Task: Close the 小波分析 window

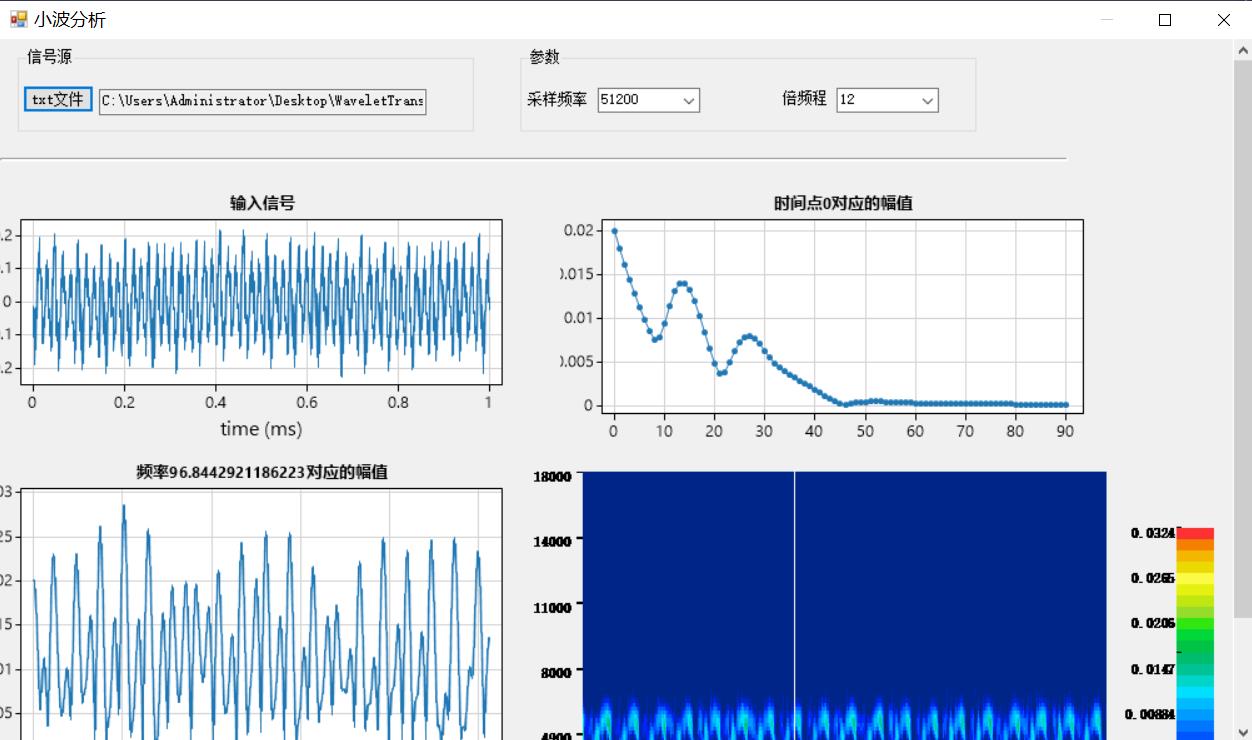Action: pos(1223,20)
